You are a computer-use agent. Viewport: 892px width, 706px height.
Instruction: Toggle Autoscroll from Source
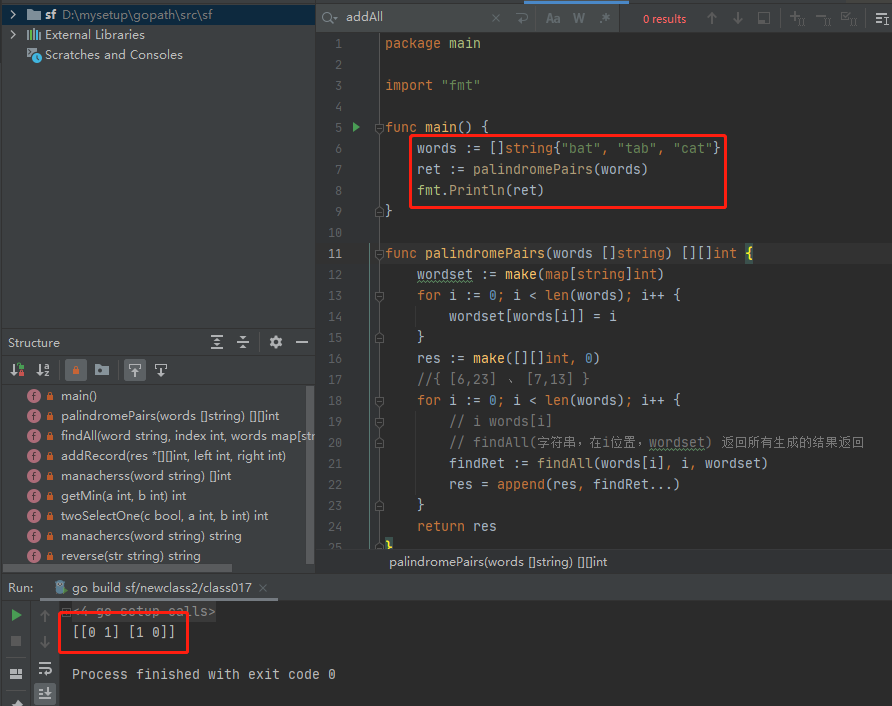pos(161,370)
